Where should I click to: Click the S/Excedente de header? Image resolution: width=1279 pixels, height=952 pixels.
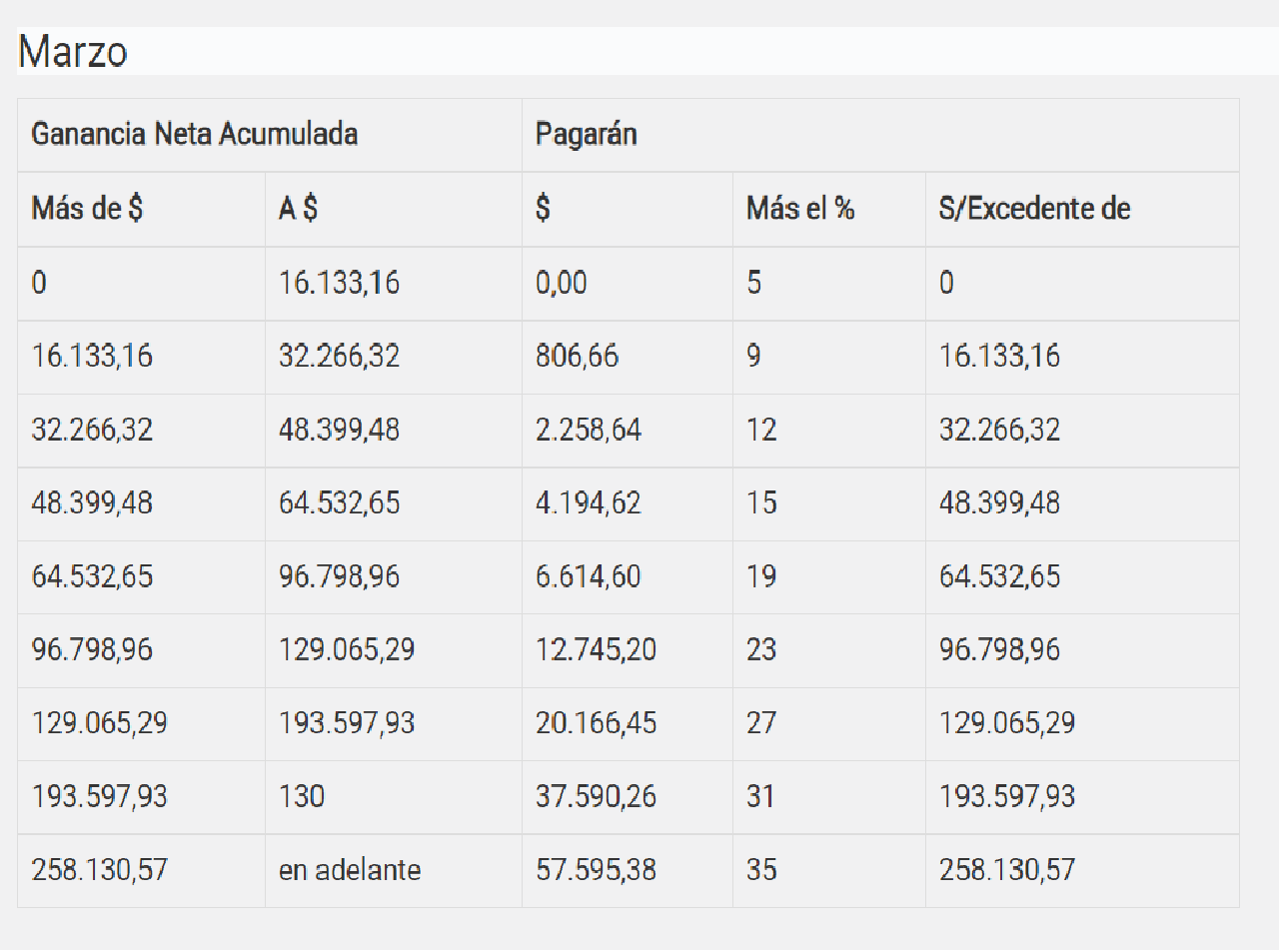(x=1034, y=208)
